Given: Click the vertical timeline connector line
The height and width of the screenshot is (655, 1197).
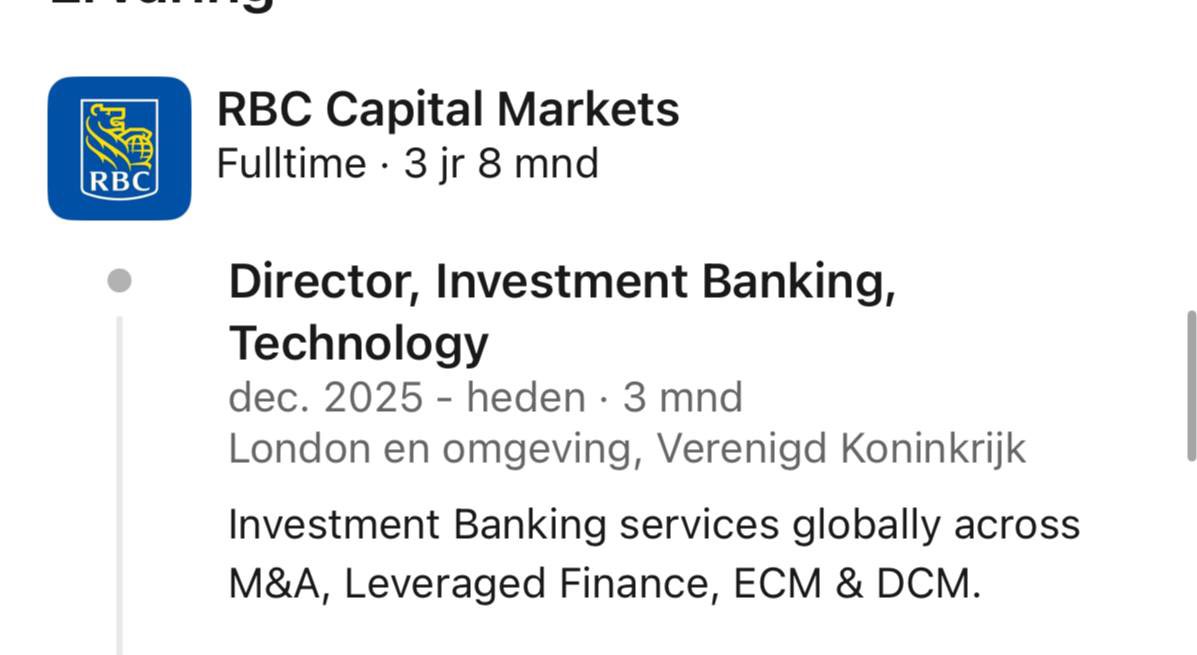Looking at the screenshot, I should coord(119,480).
